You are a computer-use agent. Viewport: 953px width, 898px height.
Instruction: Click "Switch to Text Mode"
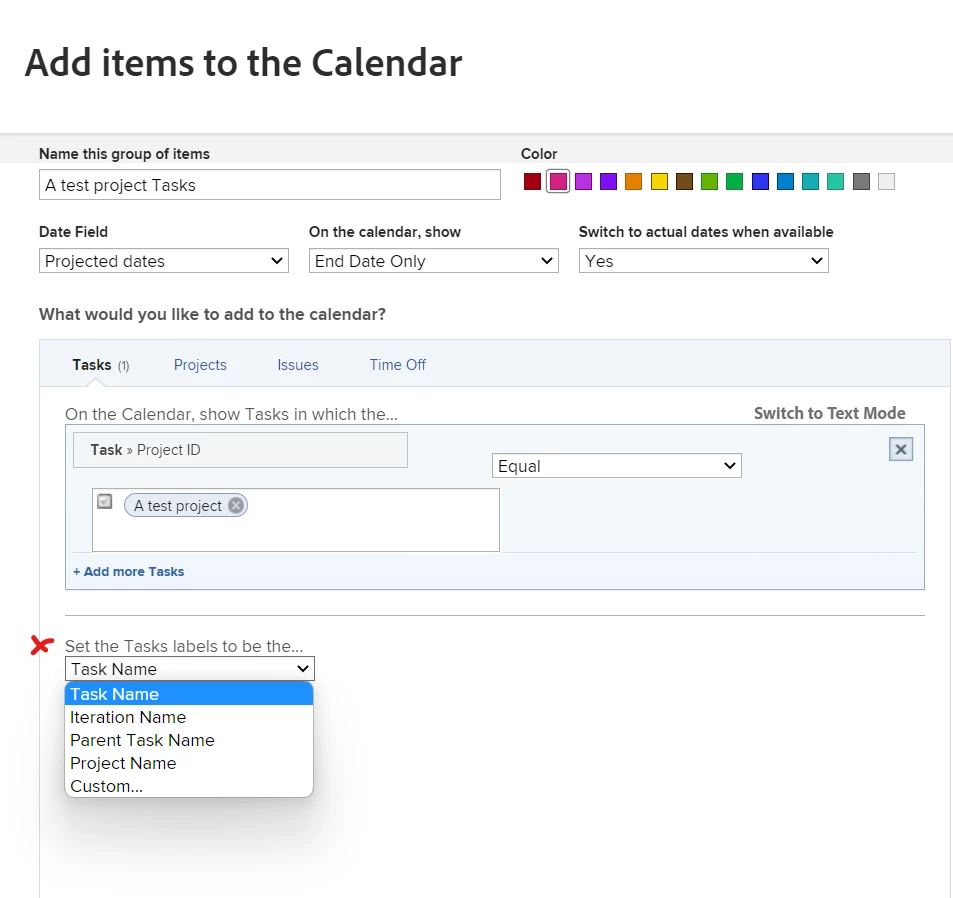tap(829, 413)
